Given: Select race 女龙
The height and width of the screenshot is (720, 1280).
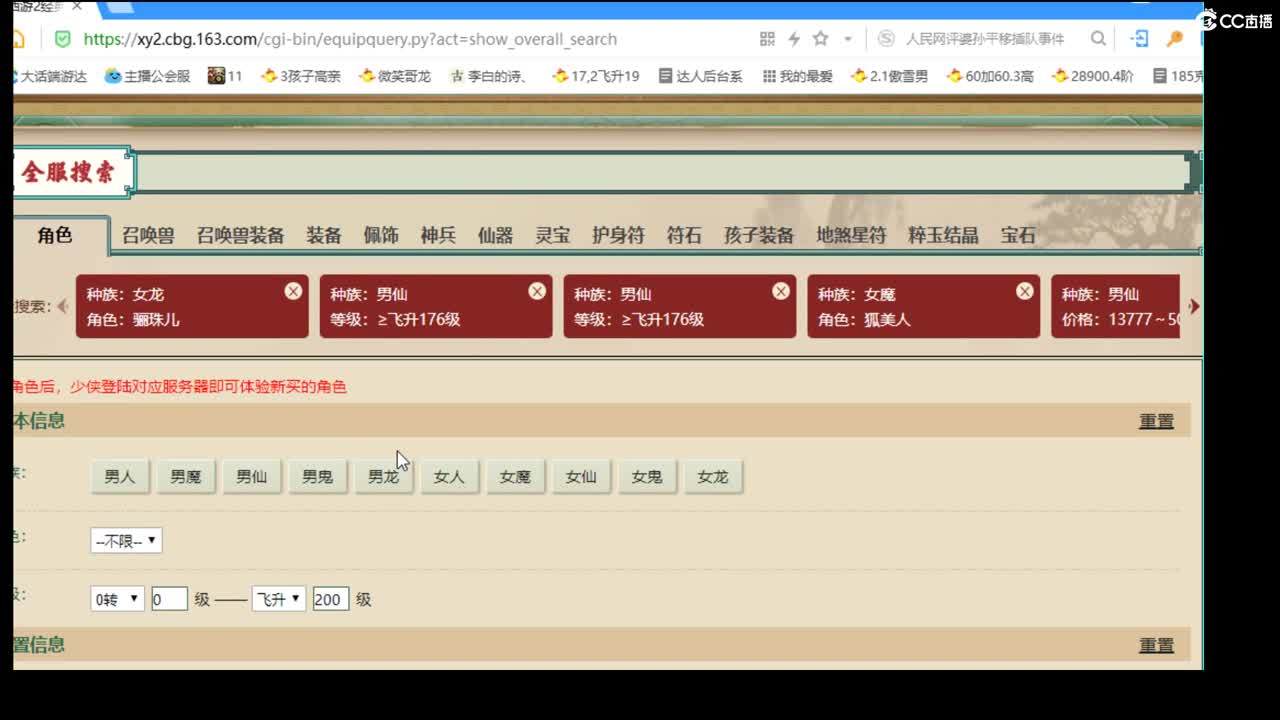Looking at the screenshot, I should click(713, 477).
